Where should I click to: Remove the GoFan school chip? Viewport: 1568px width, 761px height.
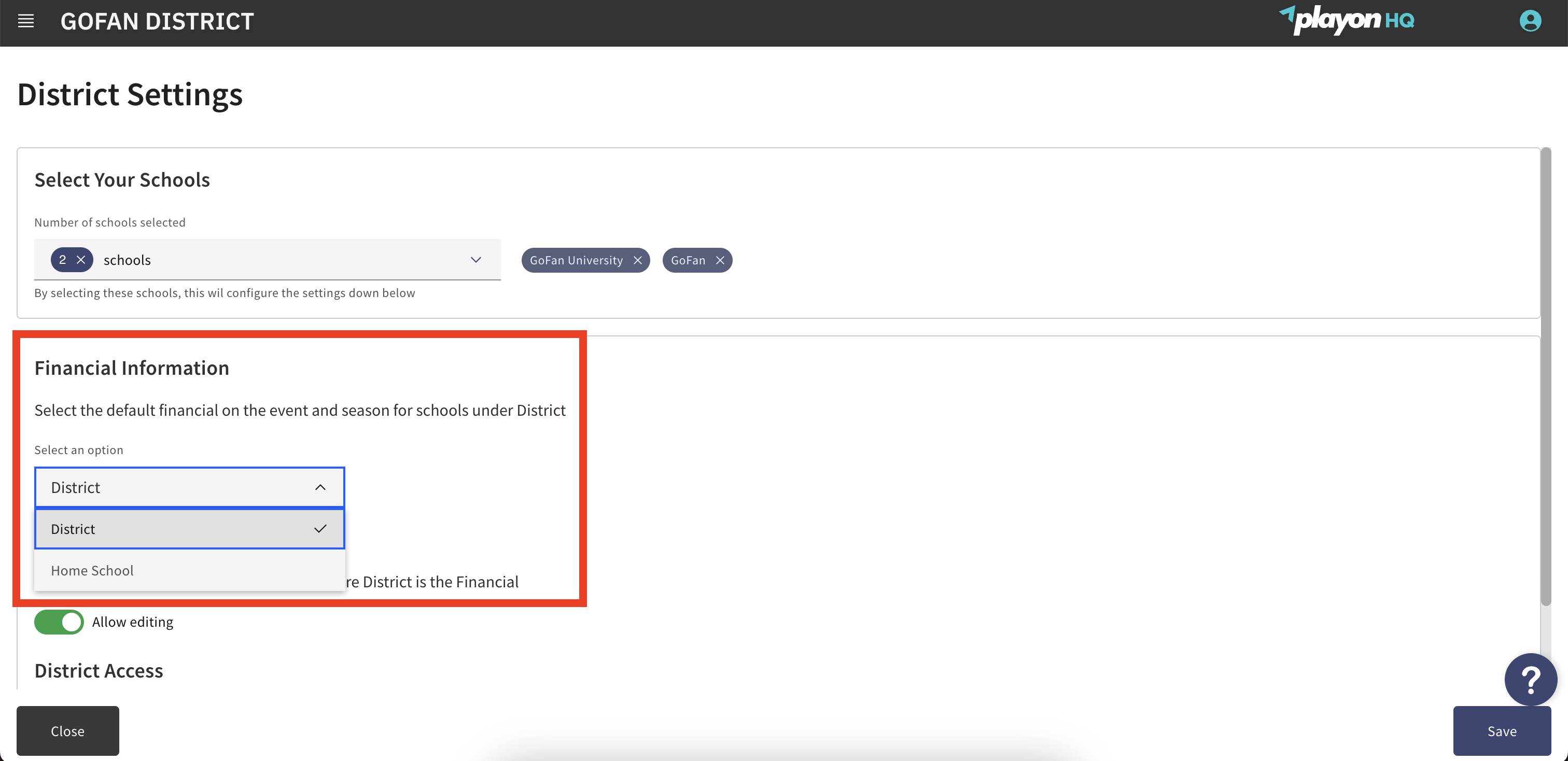click(720, 260)
